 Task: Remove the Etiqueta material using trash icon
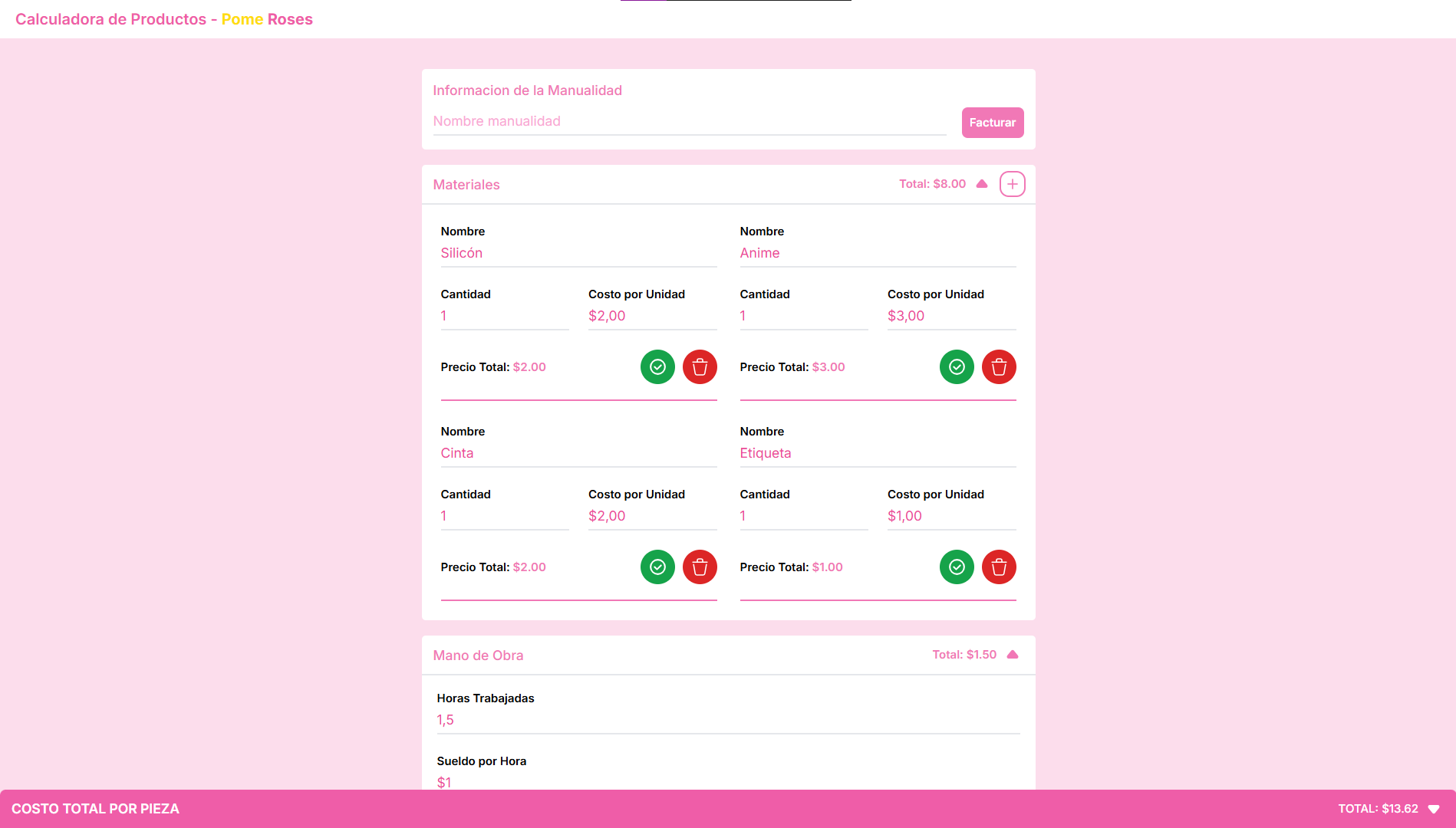999,567
